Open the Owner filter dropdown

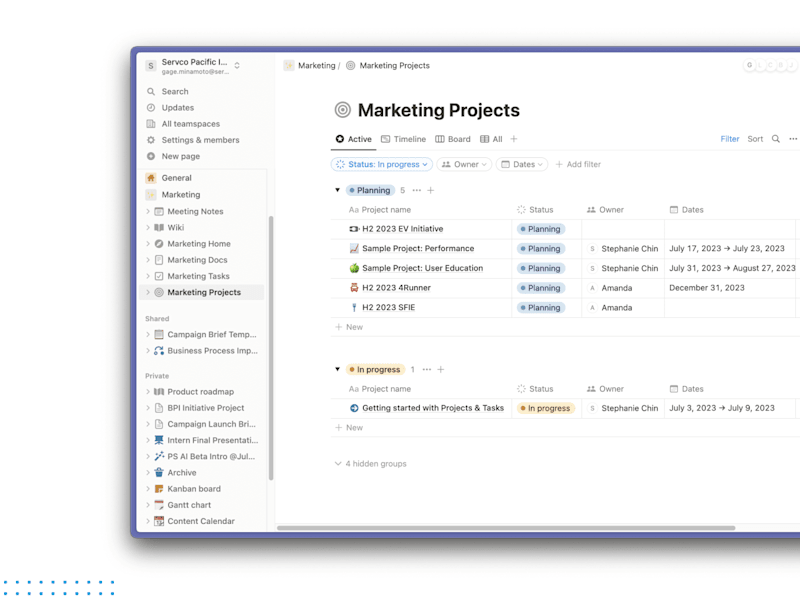[x=464, y=164]
